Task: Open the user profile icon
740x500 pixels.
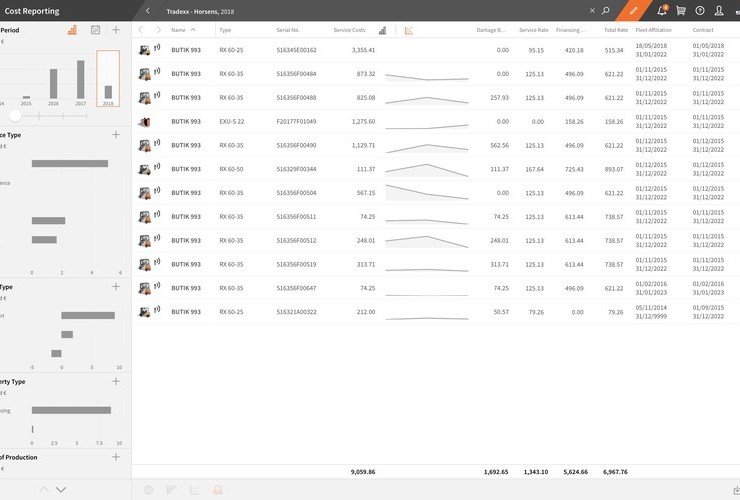Action: pyautogui.click(x=720, y=11)
